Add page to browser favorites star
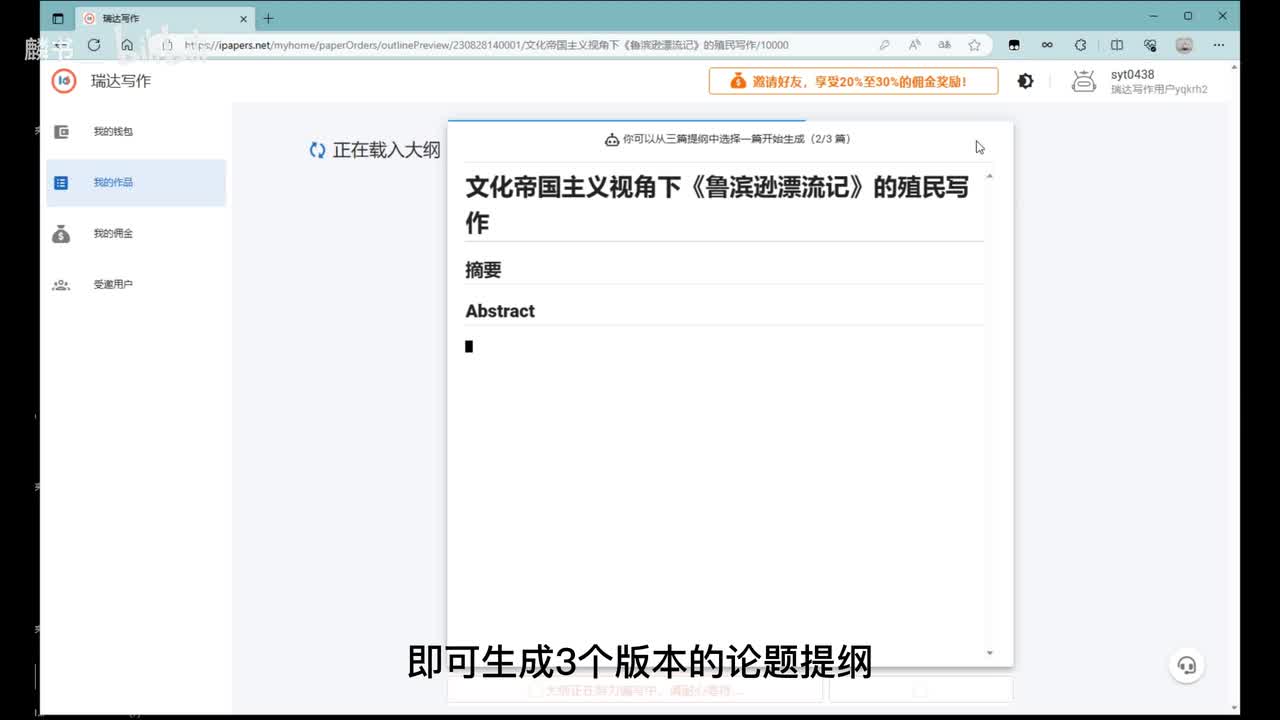The image size is (1280, 720). coord(974,45)
